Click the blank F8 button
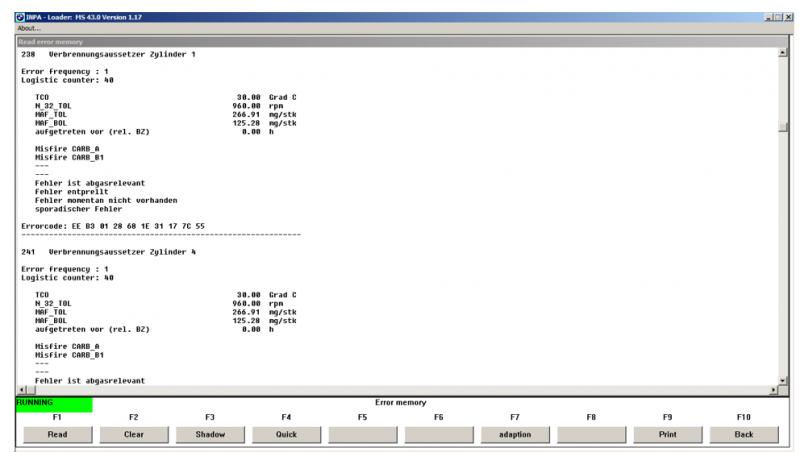This screenshot has width=800, height=452. (x=591, y=435)
